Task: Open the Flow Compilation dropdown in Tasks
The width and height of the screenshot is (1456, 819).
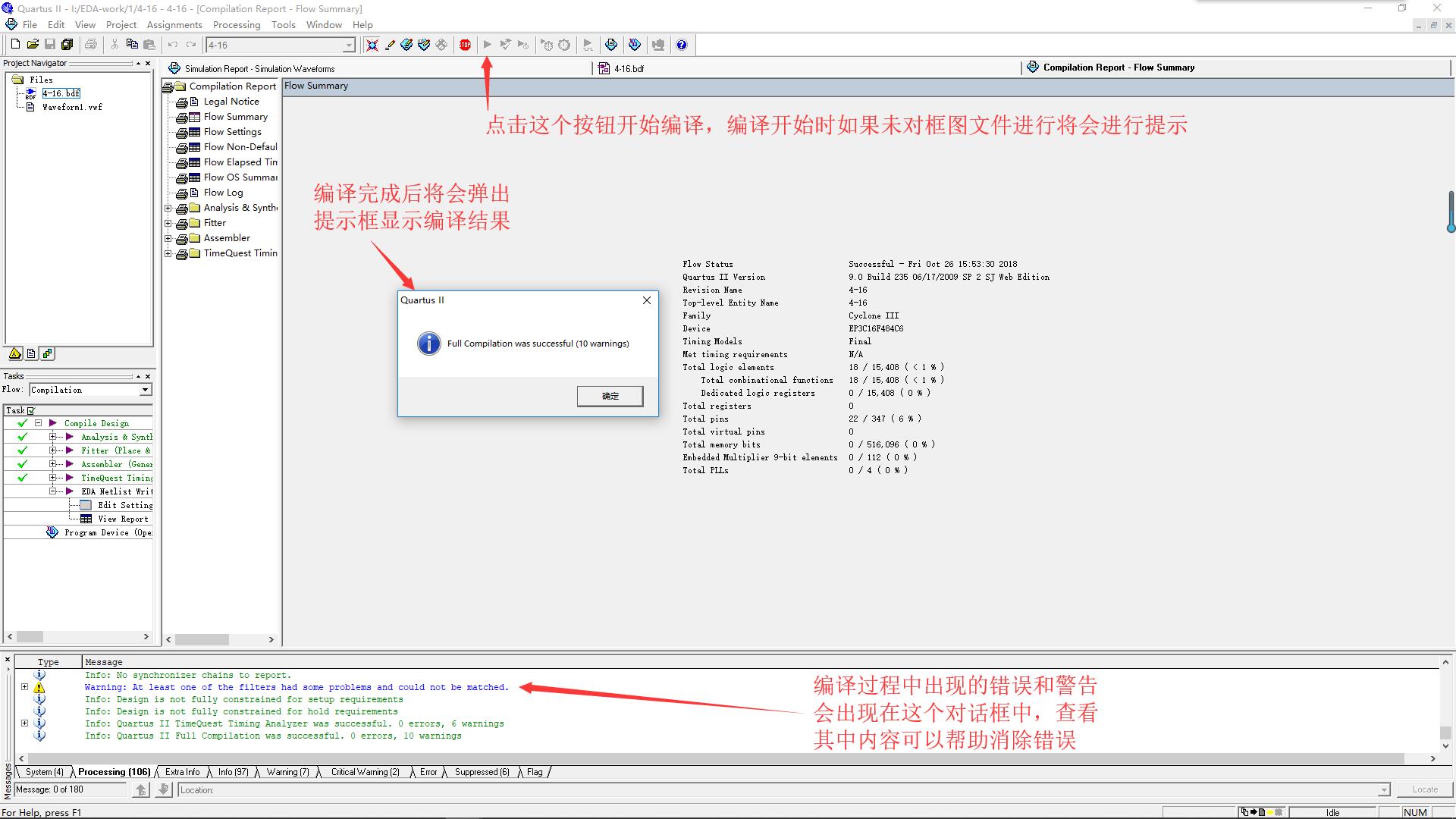Action: coord(145,390)
